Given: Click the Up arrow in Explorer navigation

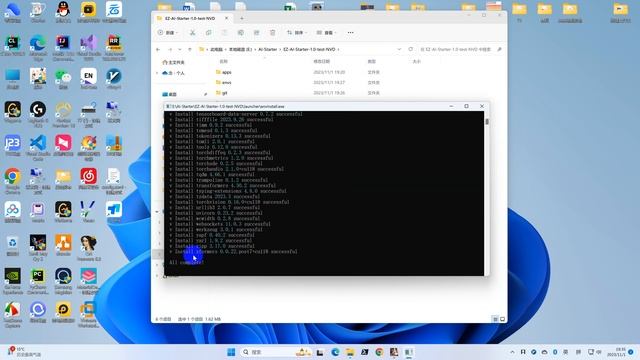Looking at the screenshot, I should pos(190,49).
